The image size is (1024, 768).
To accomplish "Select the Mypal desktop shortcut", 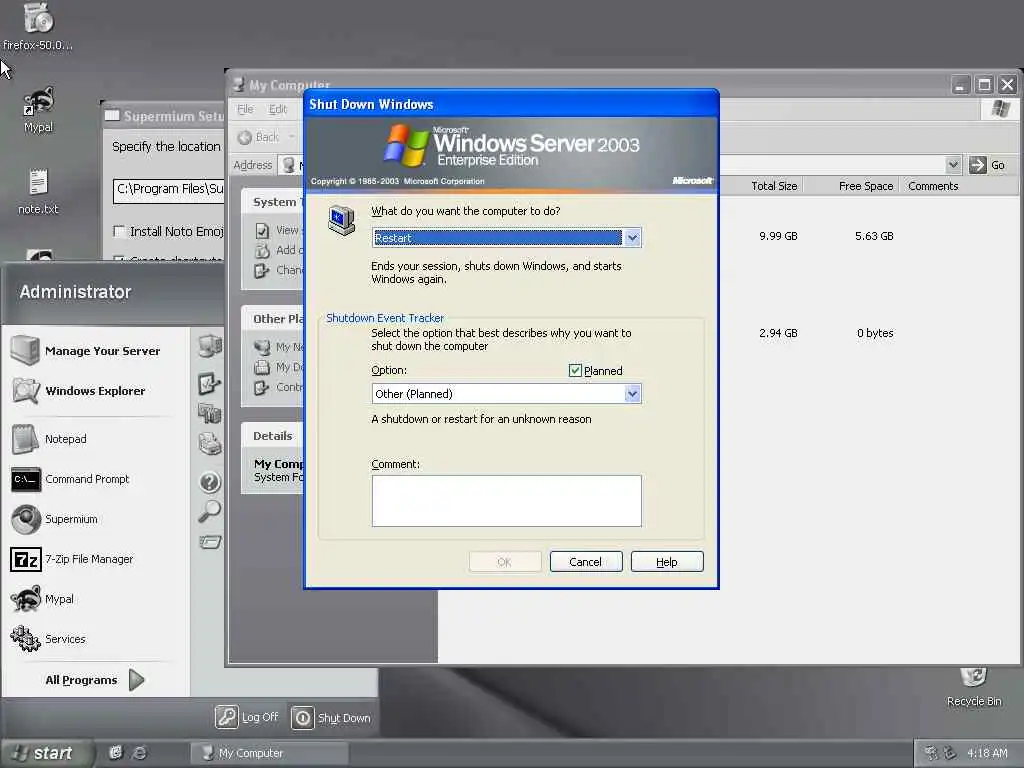I will coord(39,109).
